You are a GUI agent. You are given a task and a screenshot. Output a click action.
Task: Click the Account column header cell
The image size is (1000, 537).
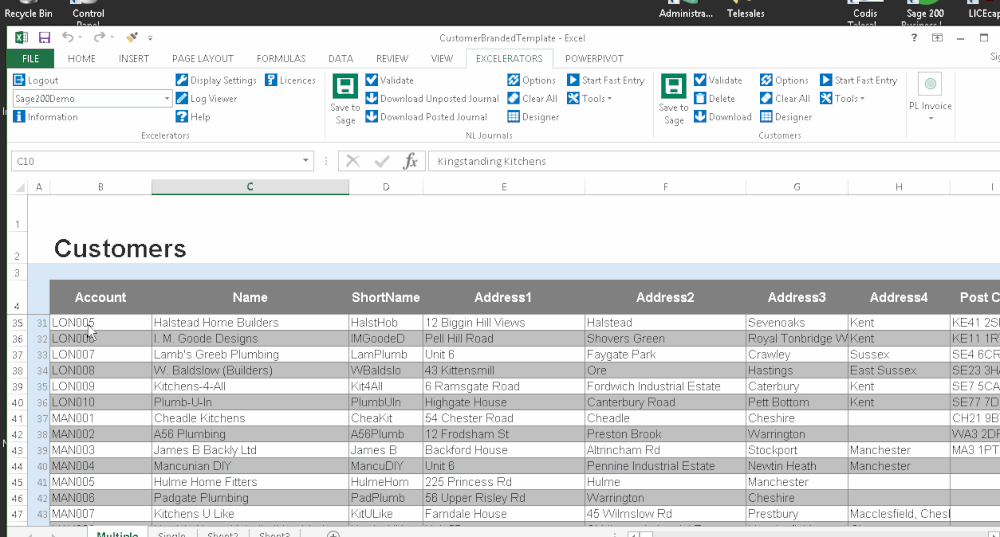[x=101, y=297]
